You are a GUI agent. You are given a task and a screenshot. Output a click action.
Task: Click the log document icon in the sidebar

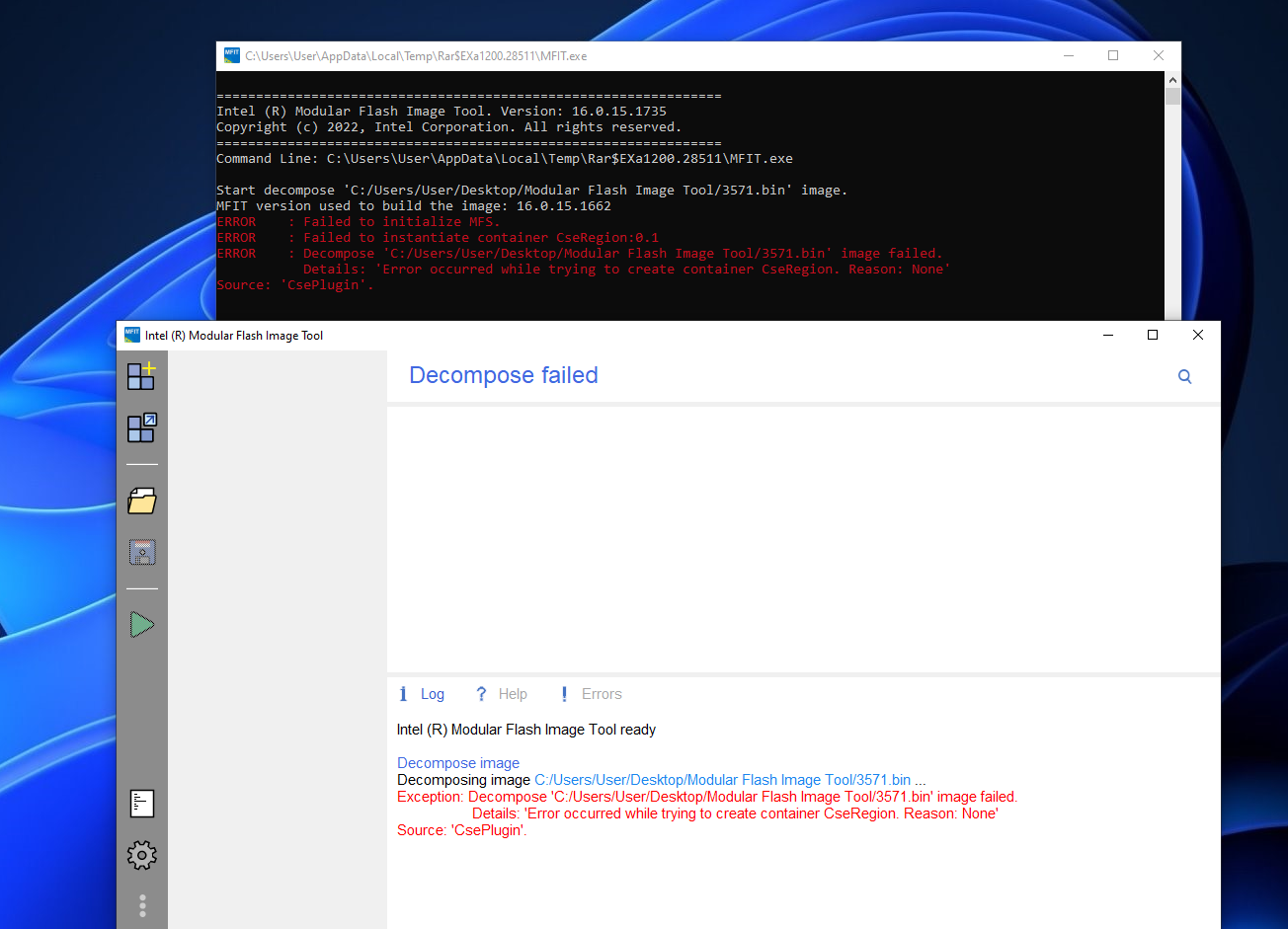click(142, 804)
